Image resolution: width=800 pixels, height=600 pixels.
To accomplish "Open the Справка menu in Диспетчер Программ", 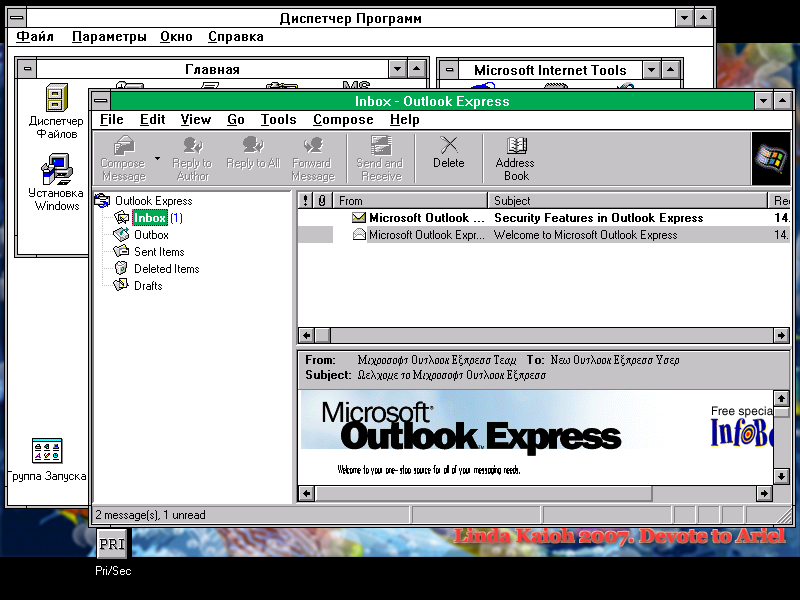I will coord(236,37).
